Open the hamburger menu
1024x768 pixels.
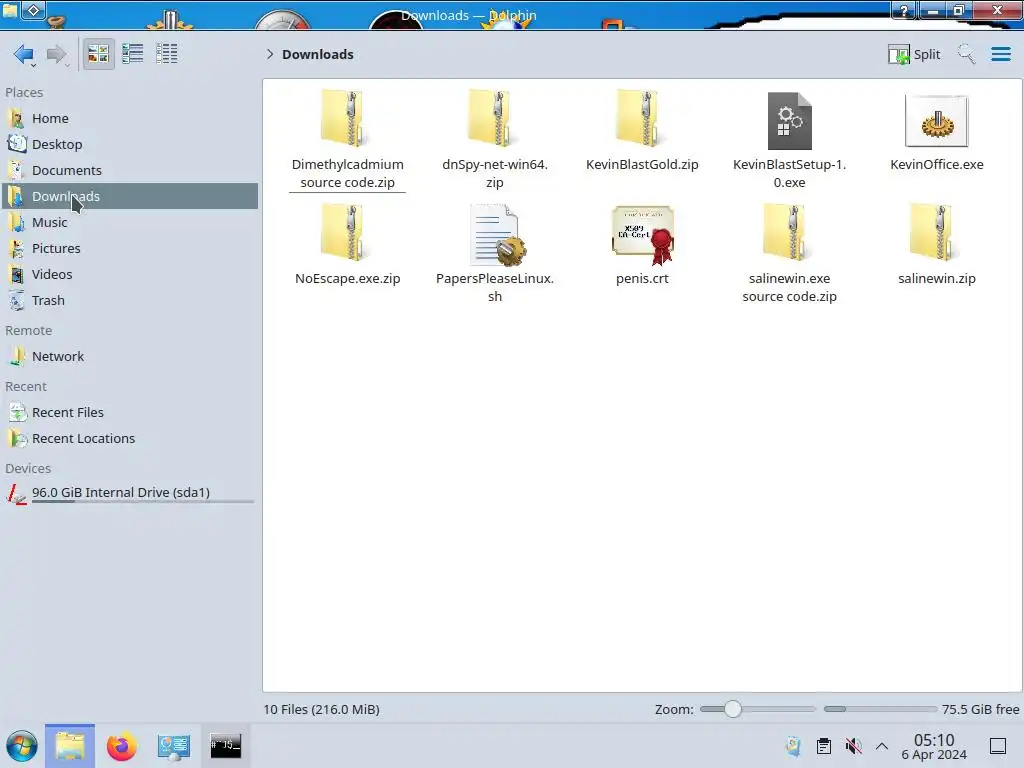[x=1000, y=54]
